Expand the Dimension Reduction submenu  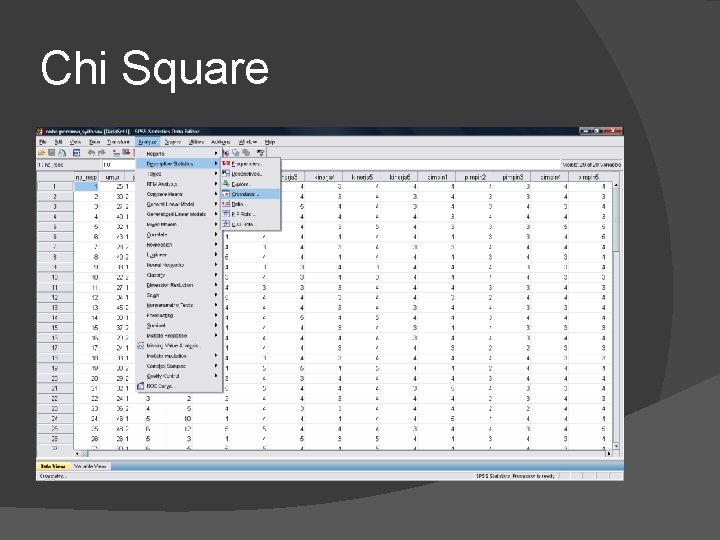[179, 285]
